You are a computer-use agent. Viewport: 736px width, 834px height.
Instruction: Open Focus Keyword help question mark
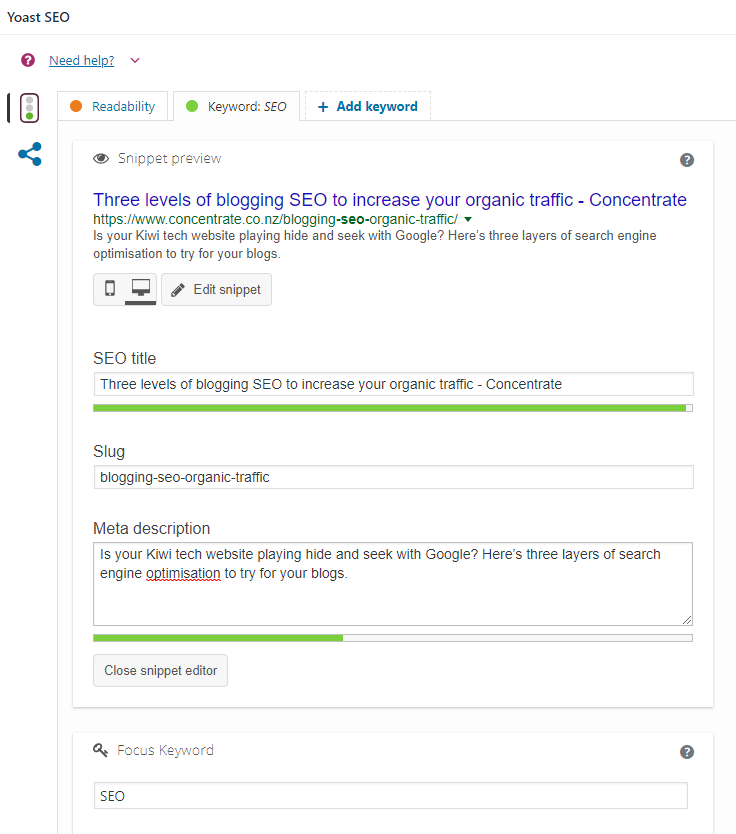(x=687, y=752)
